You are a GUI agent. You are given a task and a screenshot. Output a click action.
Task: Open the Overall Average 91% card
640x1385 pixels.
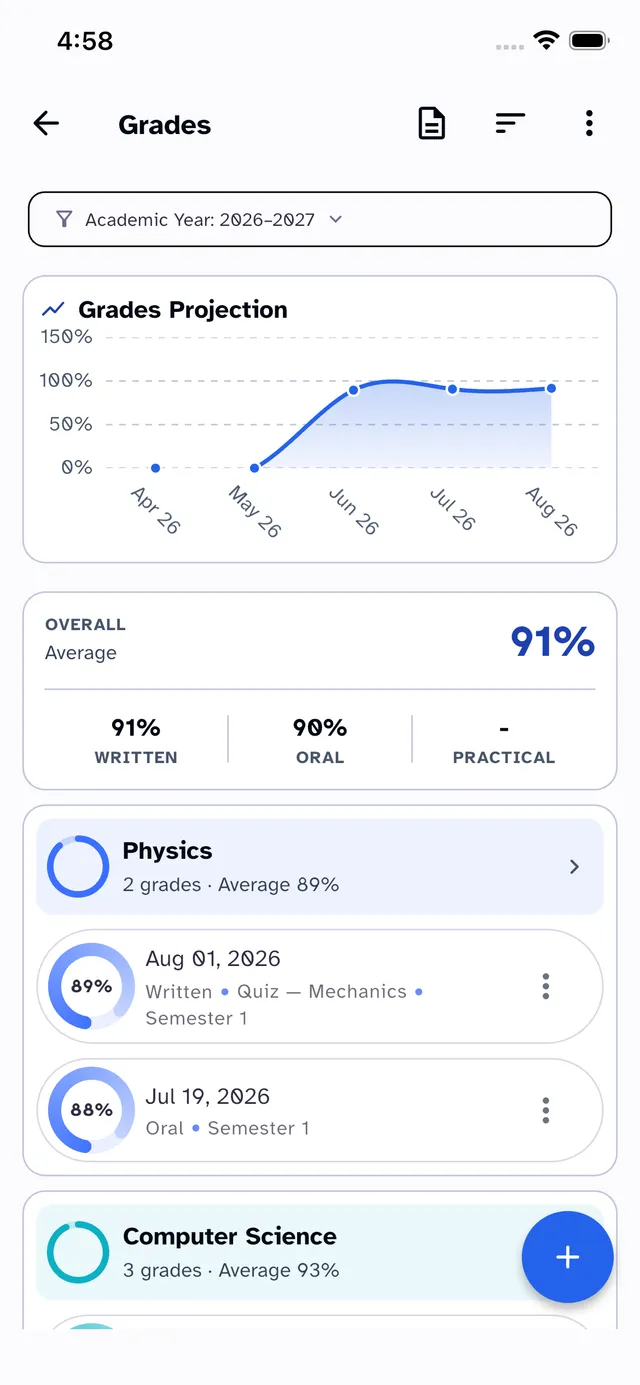(x=319, y=691)
